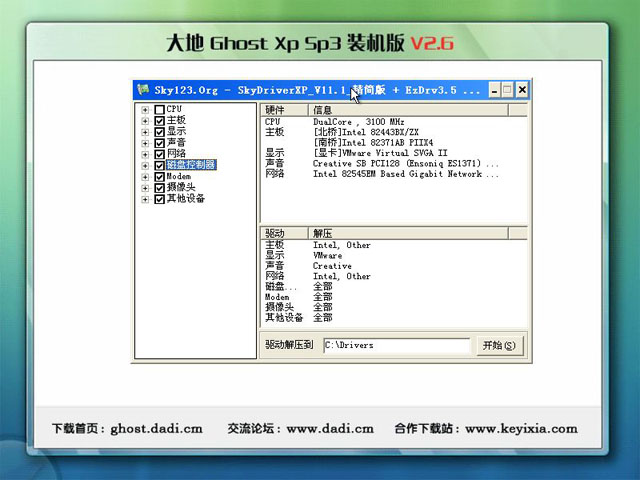Uncheck the 声音 checkbox
640x480 pixels.
(x=160, y=143)
